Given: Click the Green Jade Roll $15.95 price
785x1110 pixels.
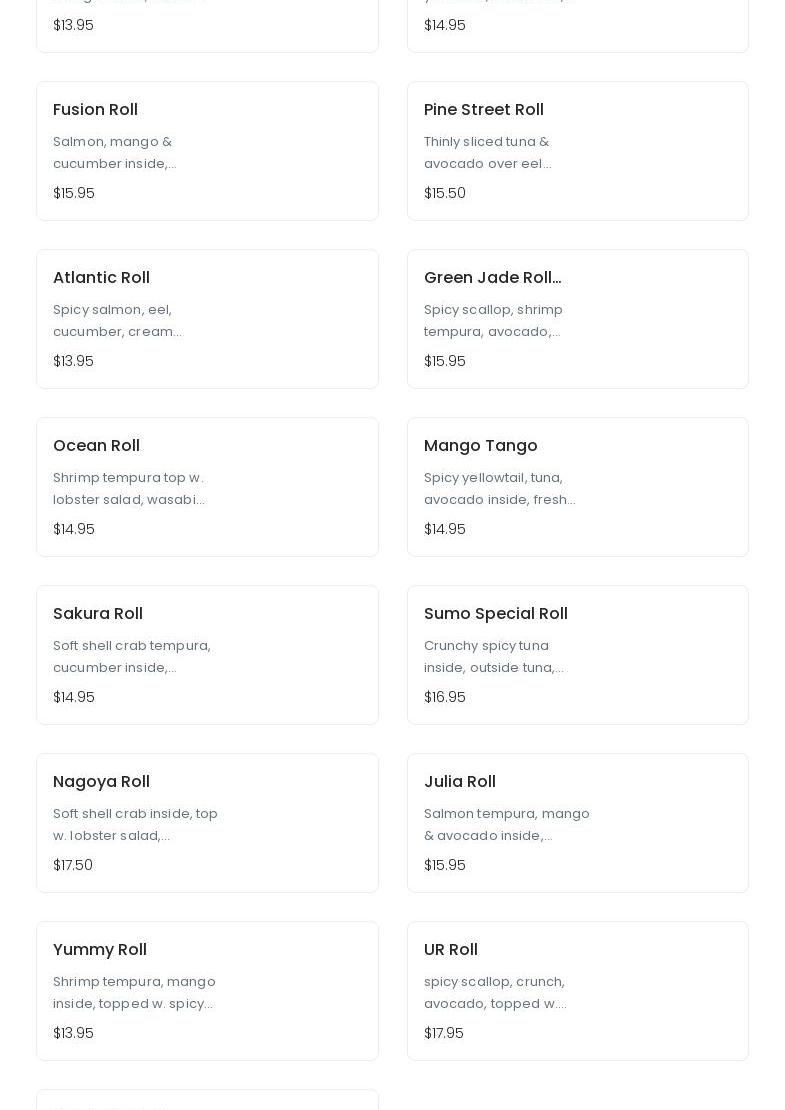Looking at the screenshot, I should (x=444, y=361).
